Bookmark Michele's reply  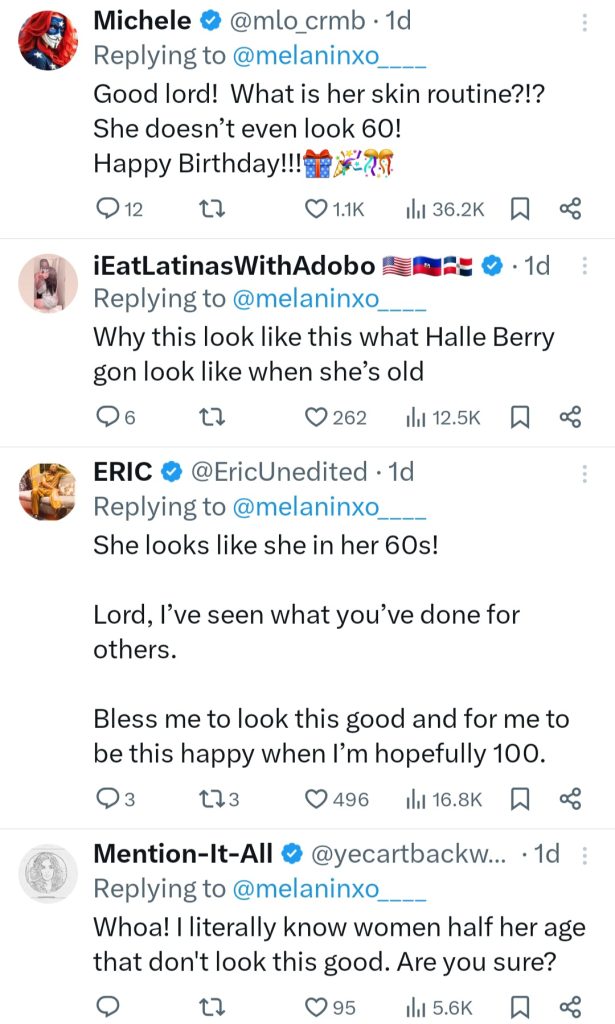(x=520, y=208)
